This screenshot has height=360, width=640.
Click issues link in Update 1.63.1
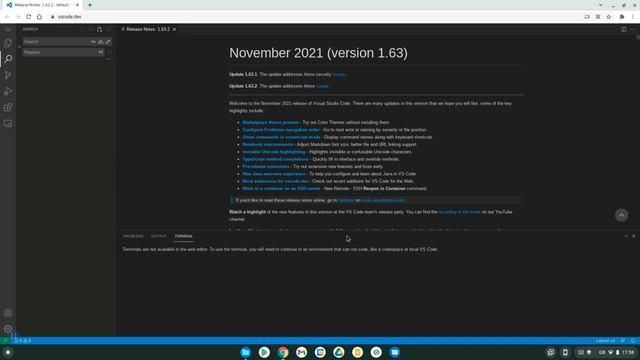pyautogui.click(x=339, y=74)
